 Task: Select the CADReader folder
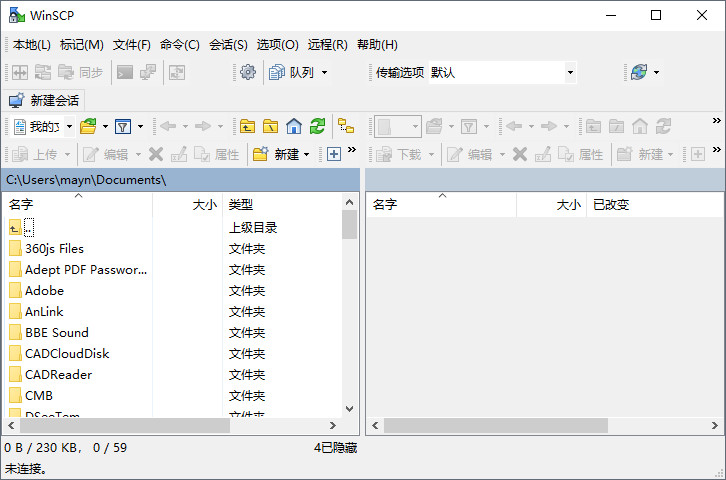pyautogui.click(x=50, y=374)
